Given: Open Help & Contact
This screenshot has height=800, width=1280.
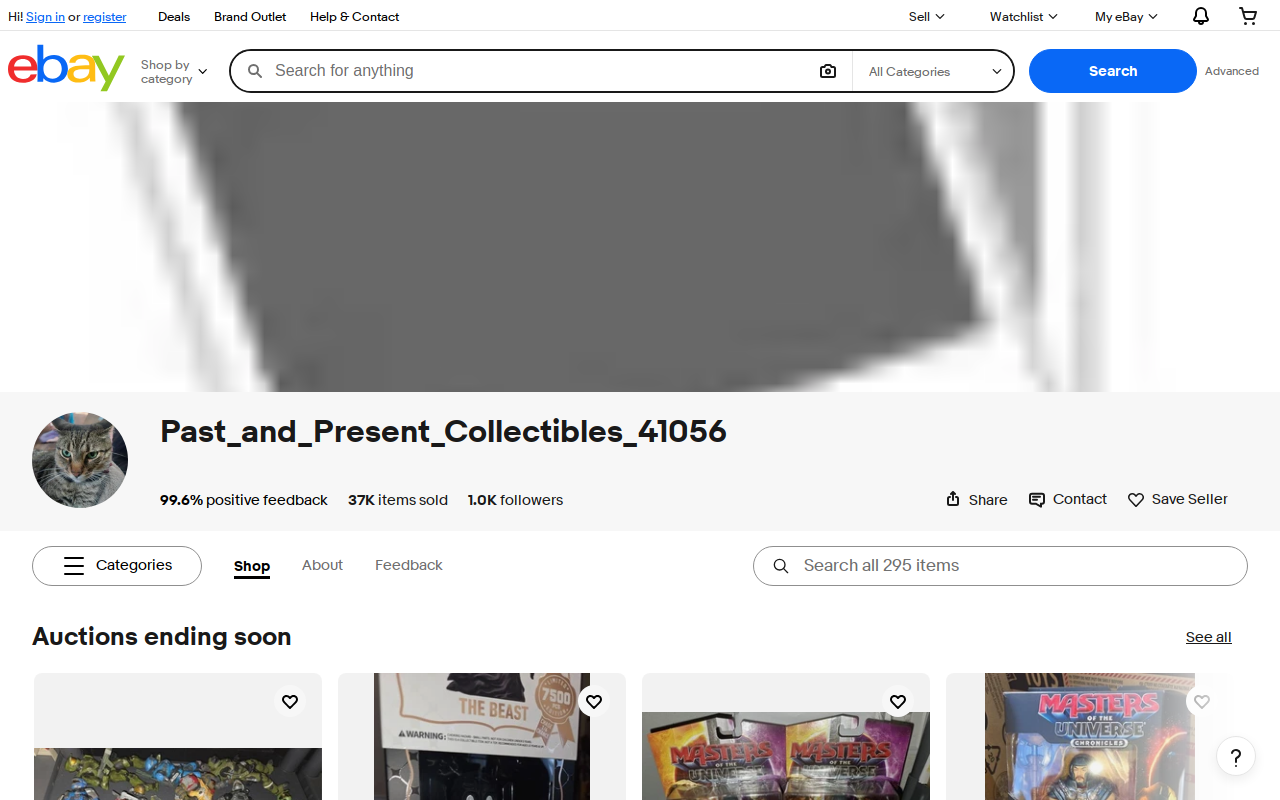Looking at the screenshot, I should (x=355, y=16).
